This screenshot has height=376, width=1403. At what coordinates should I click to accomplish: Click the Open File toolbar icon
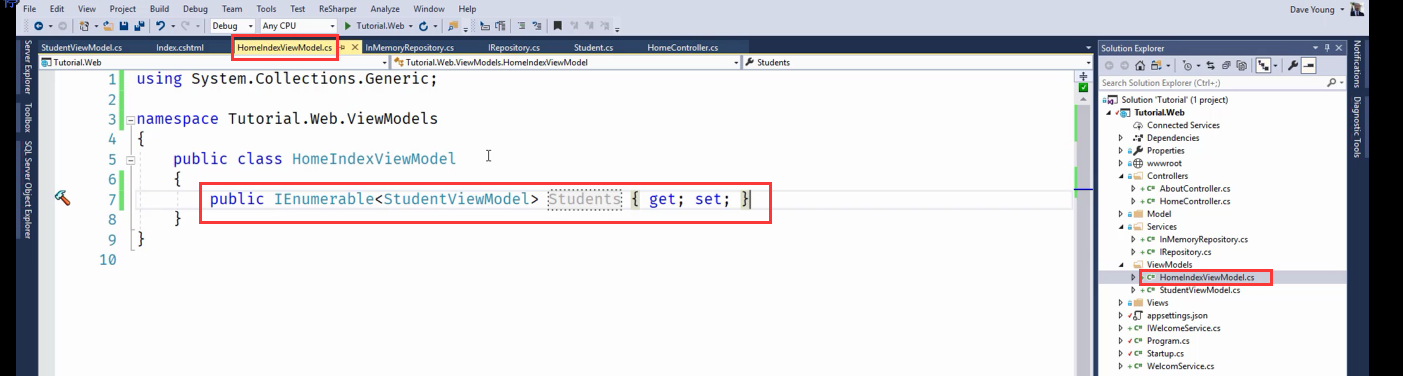[x=109, y=25]
